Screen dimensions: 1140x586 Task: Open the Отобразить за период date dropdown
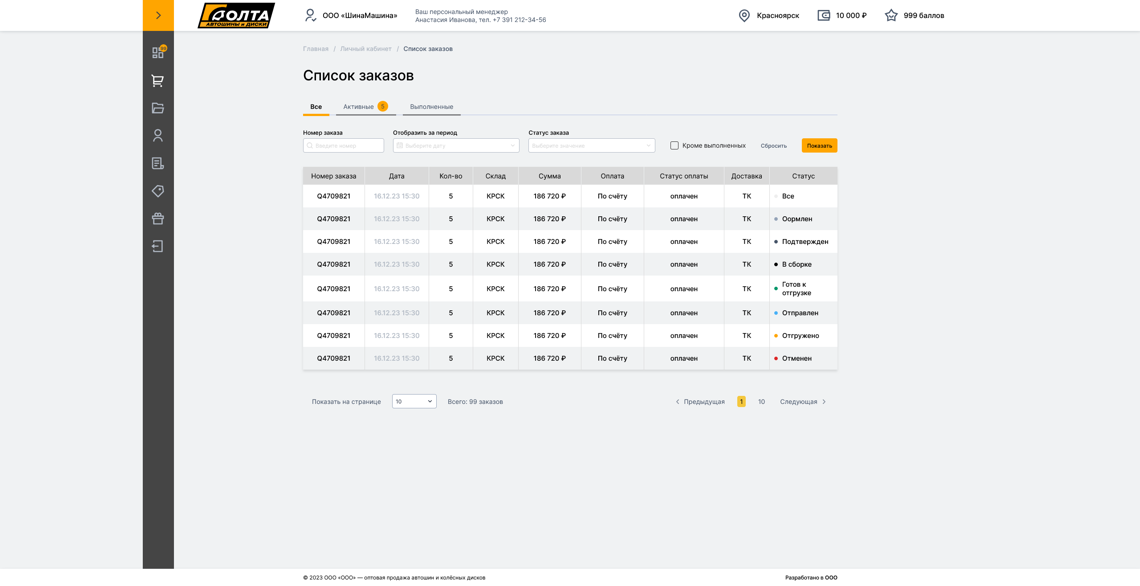[x=456, y=145]
